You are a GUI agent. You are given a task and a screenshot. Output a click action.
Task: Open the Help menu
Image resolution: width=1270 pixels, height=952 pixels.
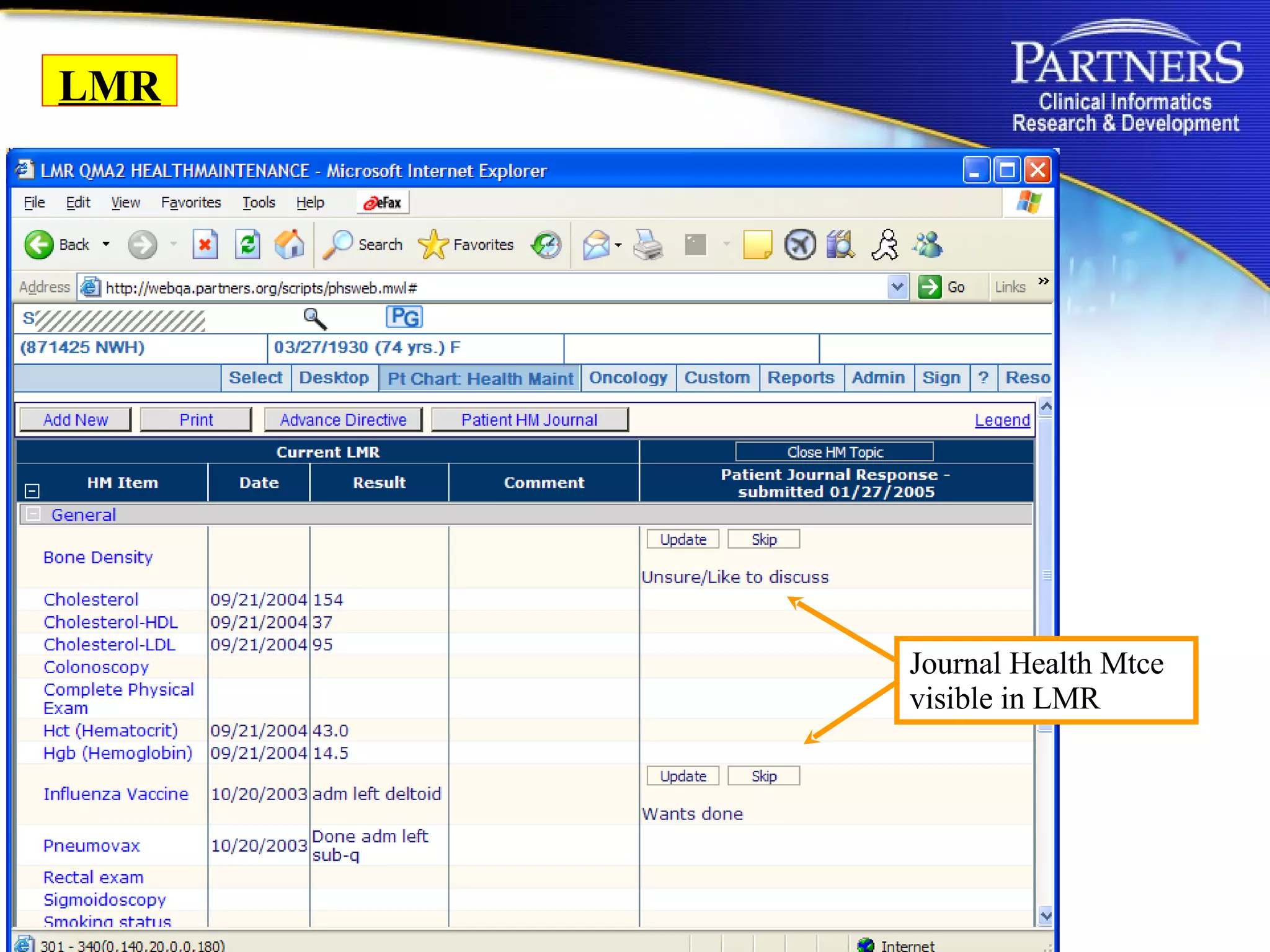310,203
